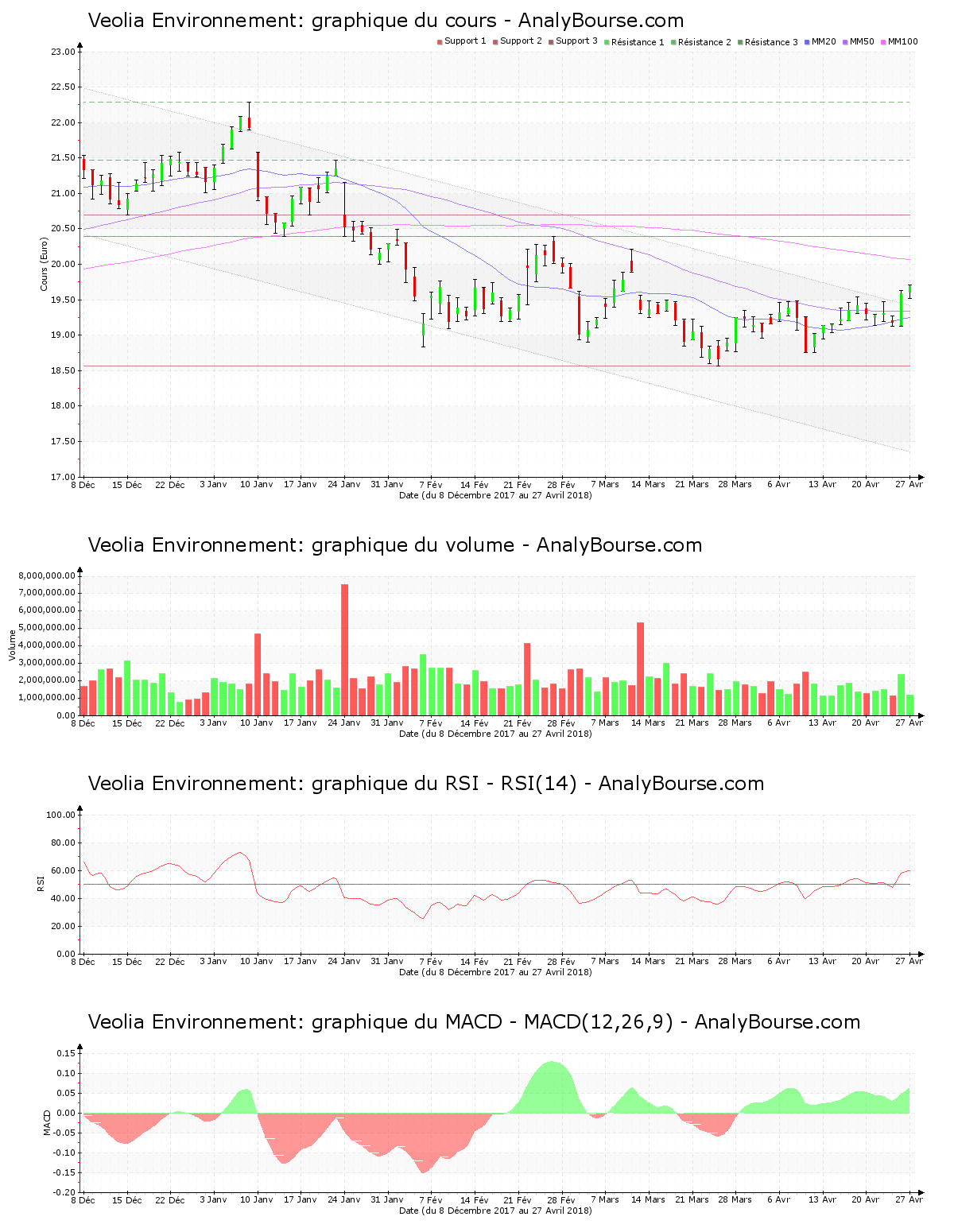Click the 'graphique du RSI - RSI(14)' title
Viewport: 954px width, 1232px height.
pyautogui.click(x=426, y=784)
